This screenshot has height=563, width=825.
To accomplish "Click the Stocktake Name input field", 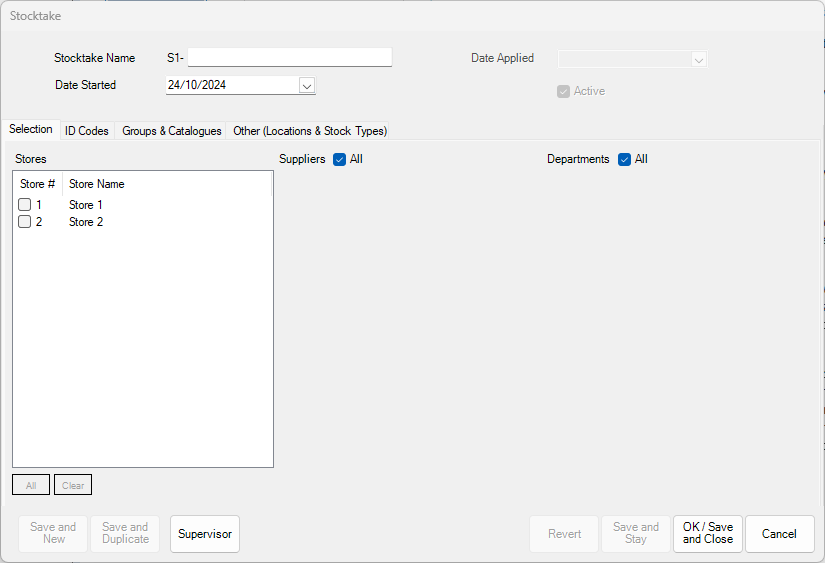I will click(289, 57).
